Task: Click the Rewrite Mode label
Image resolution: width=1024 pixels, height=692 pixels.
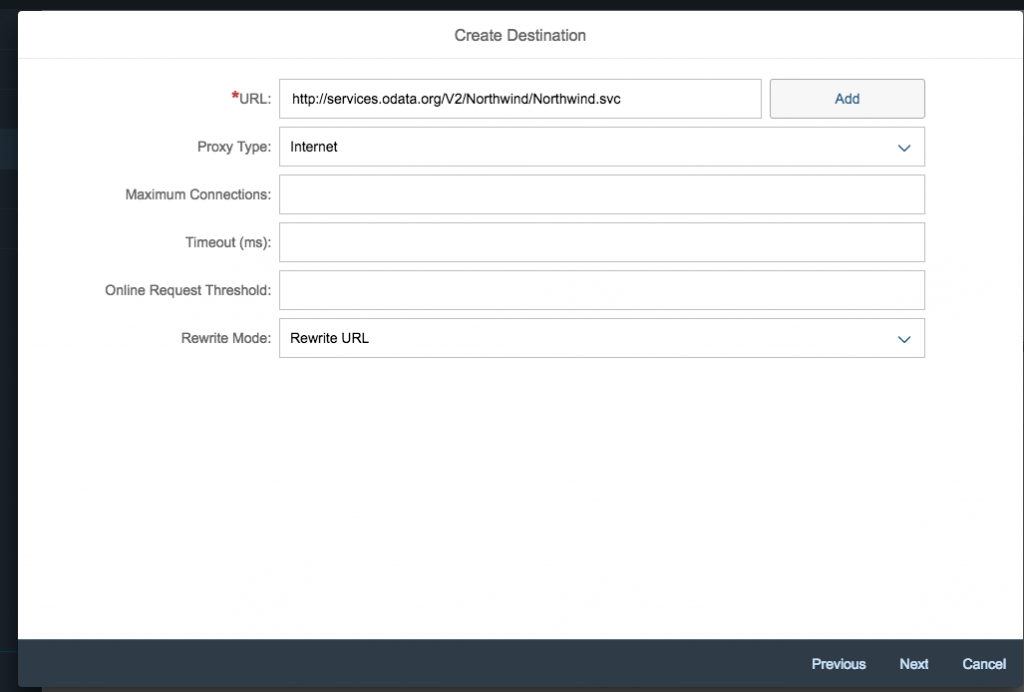Action: (226, 338)
